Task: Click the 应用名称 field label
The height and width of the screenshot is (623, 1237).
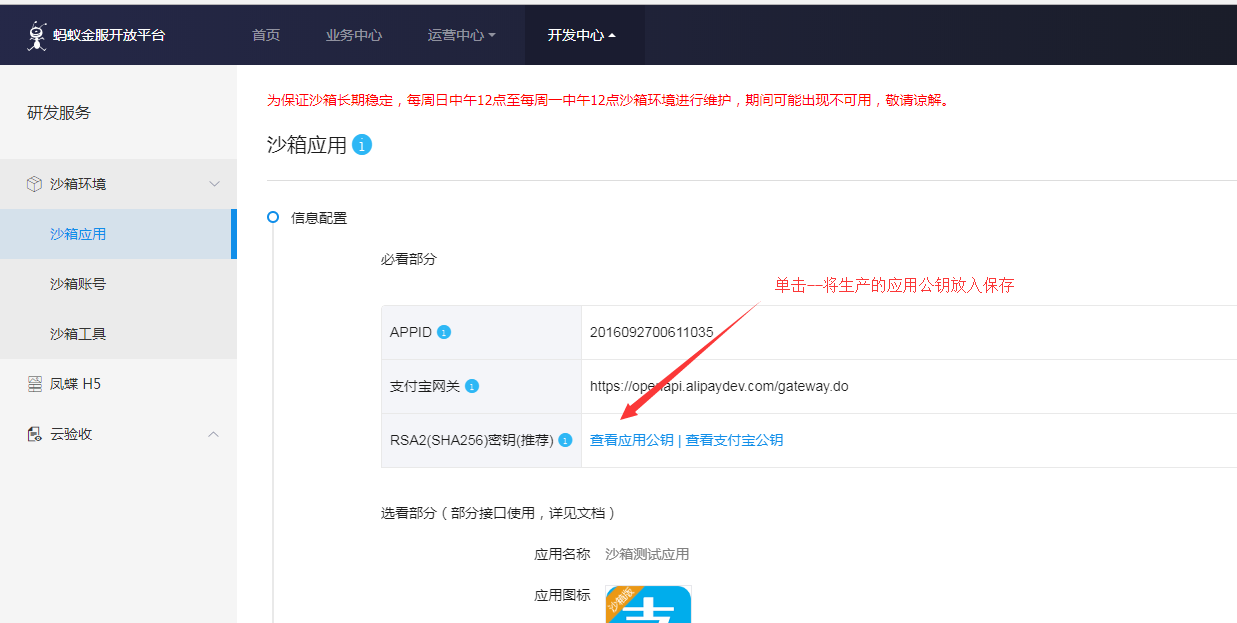Action: pos(563,554)
